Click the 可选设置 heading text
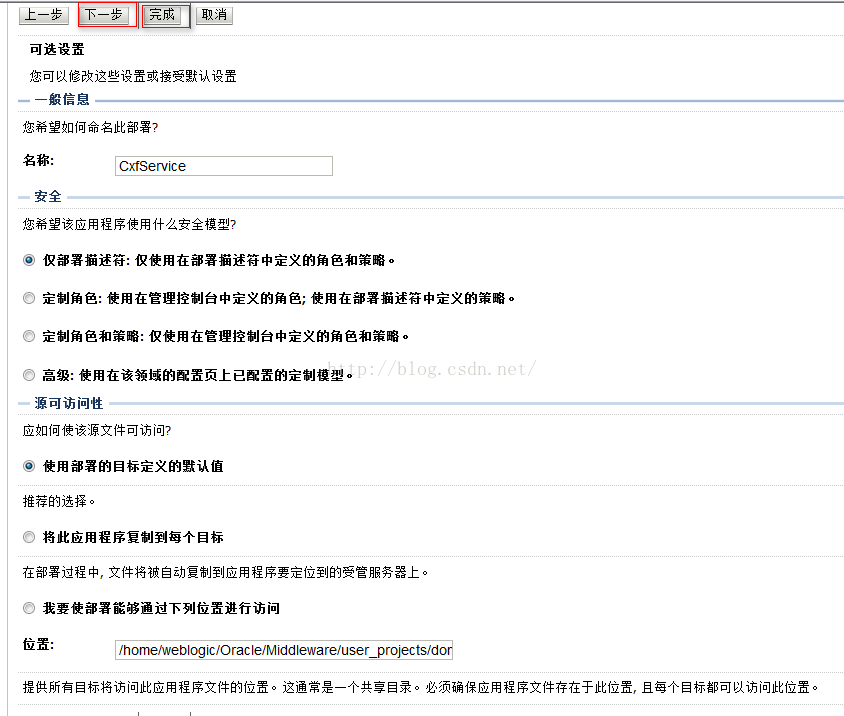 click(57, 50)
